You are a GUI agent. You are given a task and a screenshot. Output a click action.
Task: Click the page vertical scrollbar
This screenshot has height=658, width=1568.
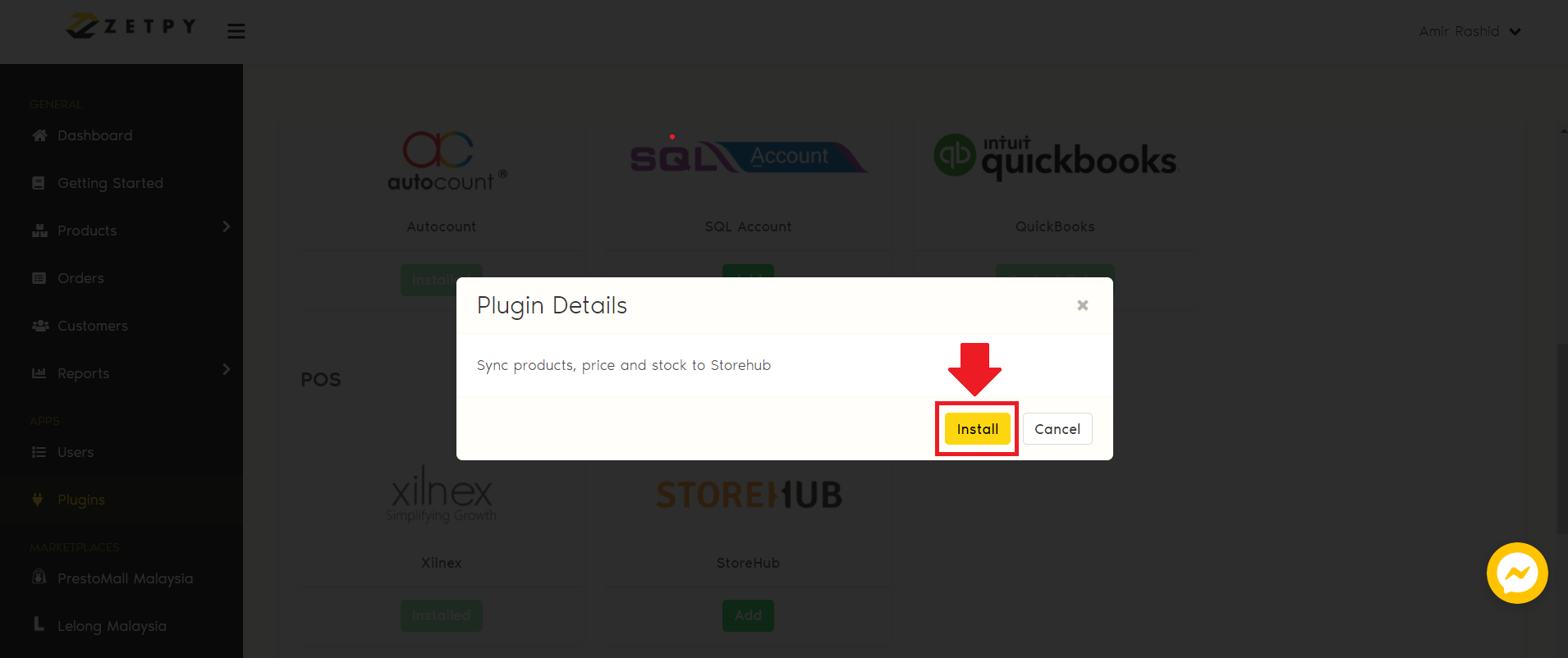pyautogui.click(x=1562, y=439)
